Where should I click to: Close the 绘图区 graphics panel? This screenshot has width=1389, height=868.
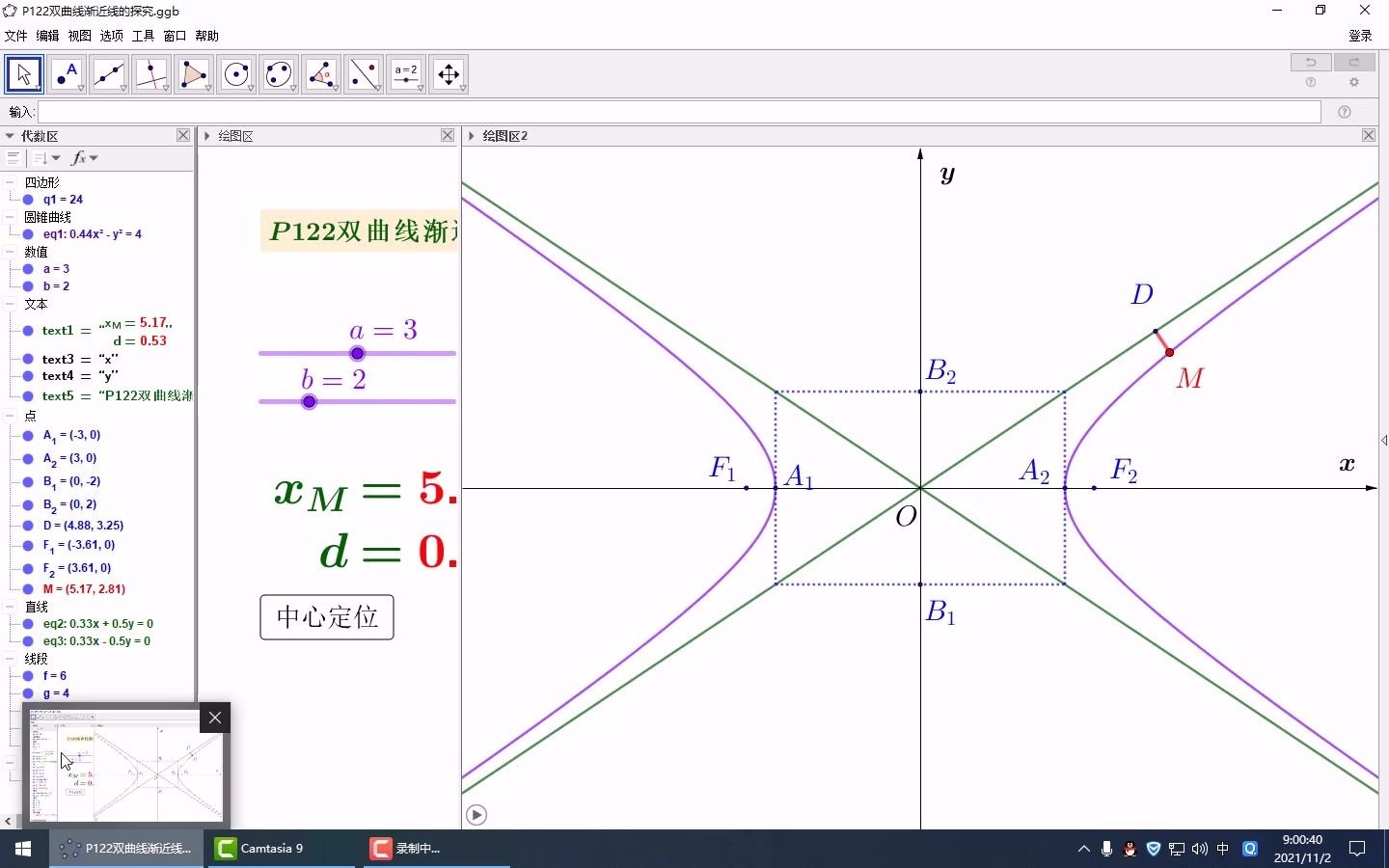pyautogui.click(x=448, y=135)
